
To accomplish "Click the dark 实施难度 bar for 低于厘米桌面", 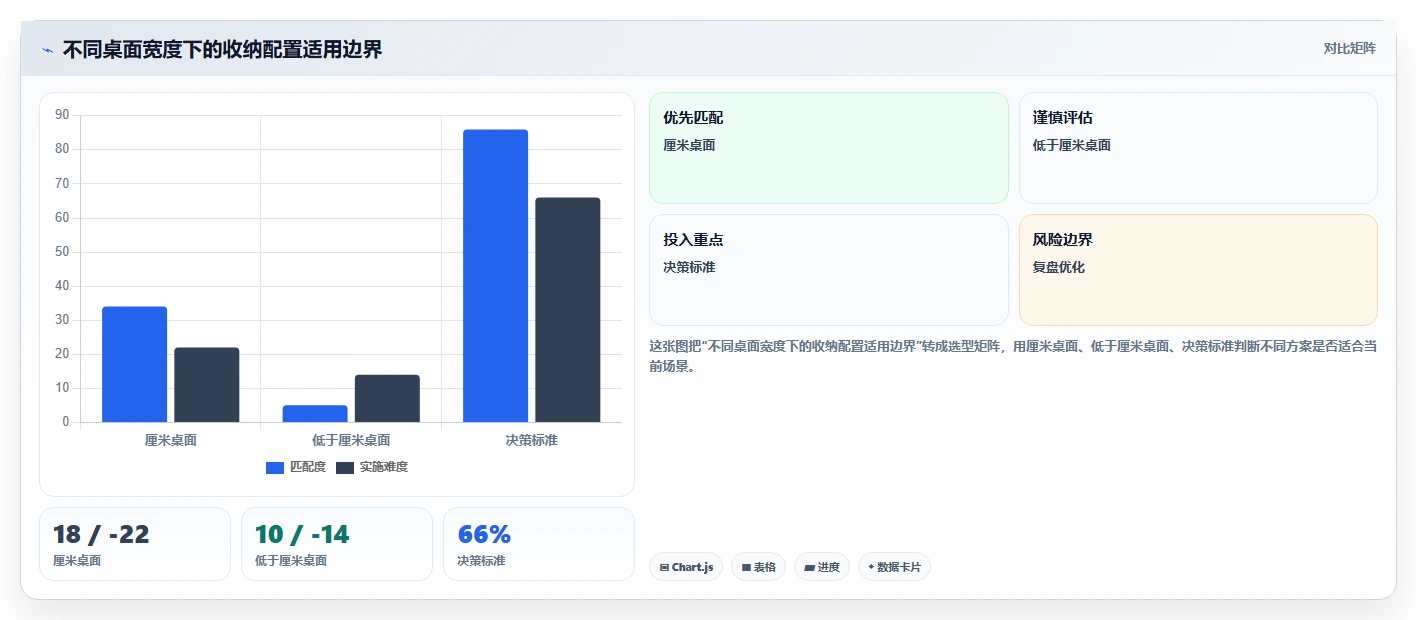I will (387, 398).
